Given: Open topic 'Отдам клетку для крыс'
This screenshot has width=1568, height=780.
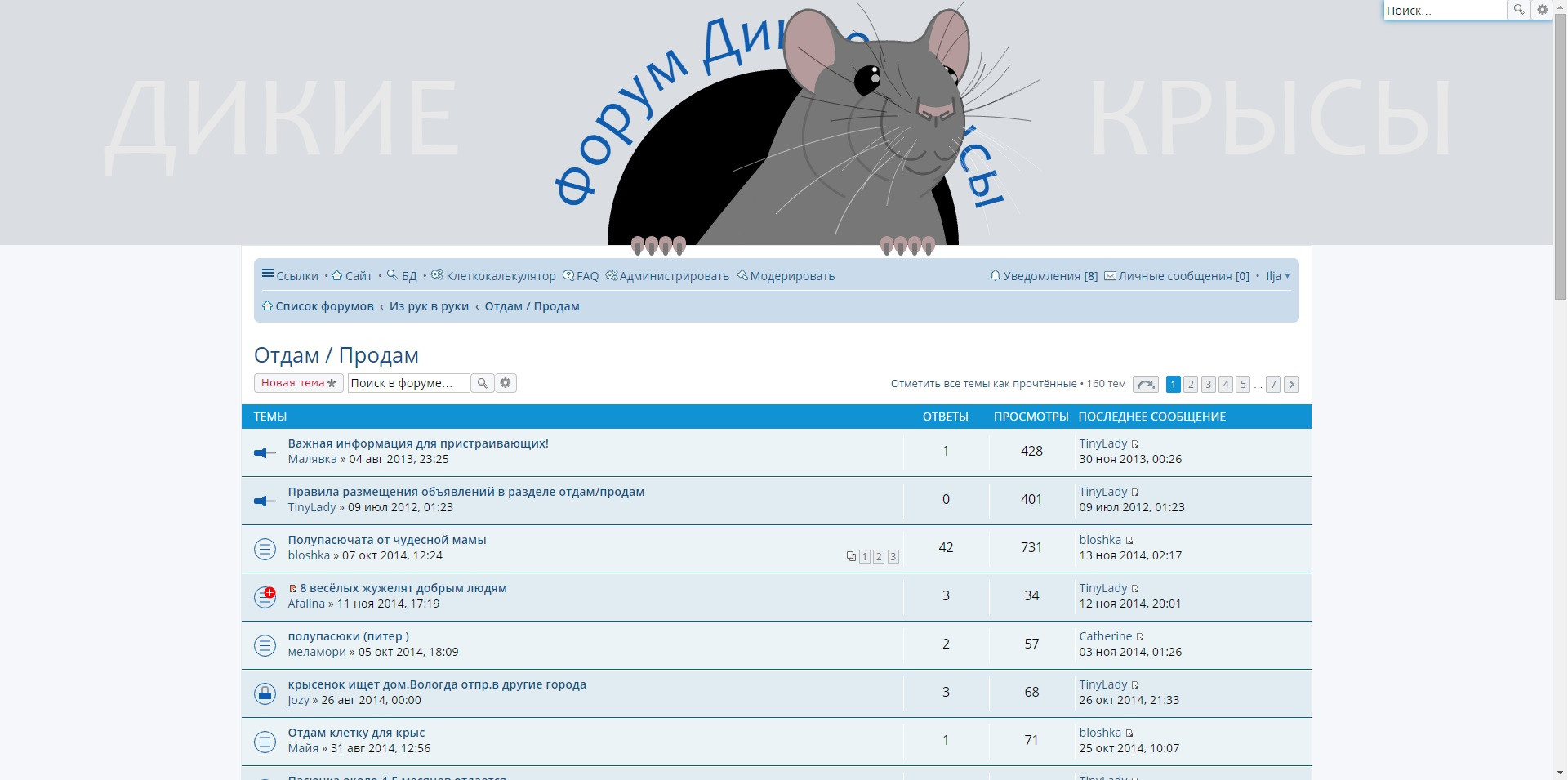Looking at the screenshot, I should point(356,733).
